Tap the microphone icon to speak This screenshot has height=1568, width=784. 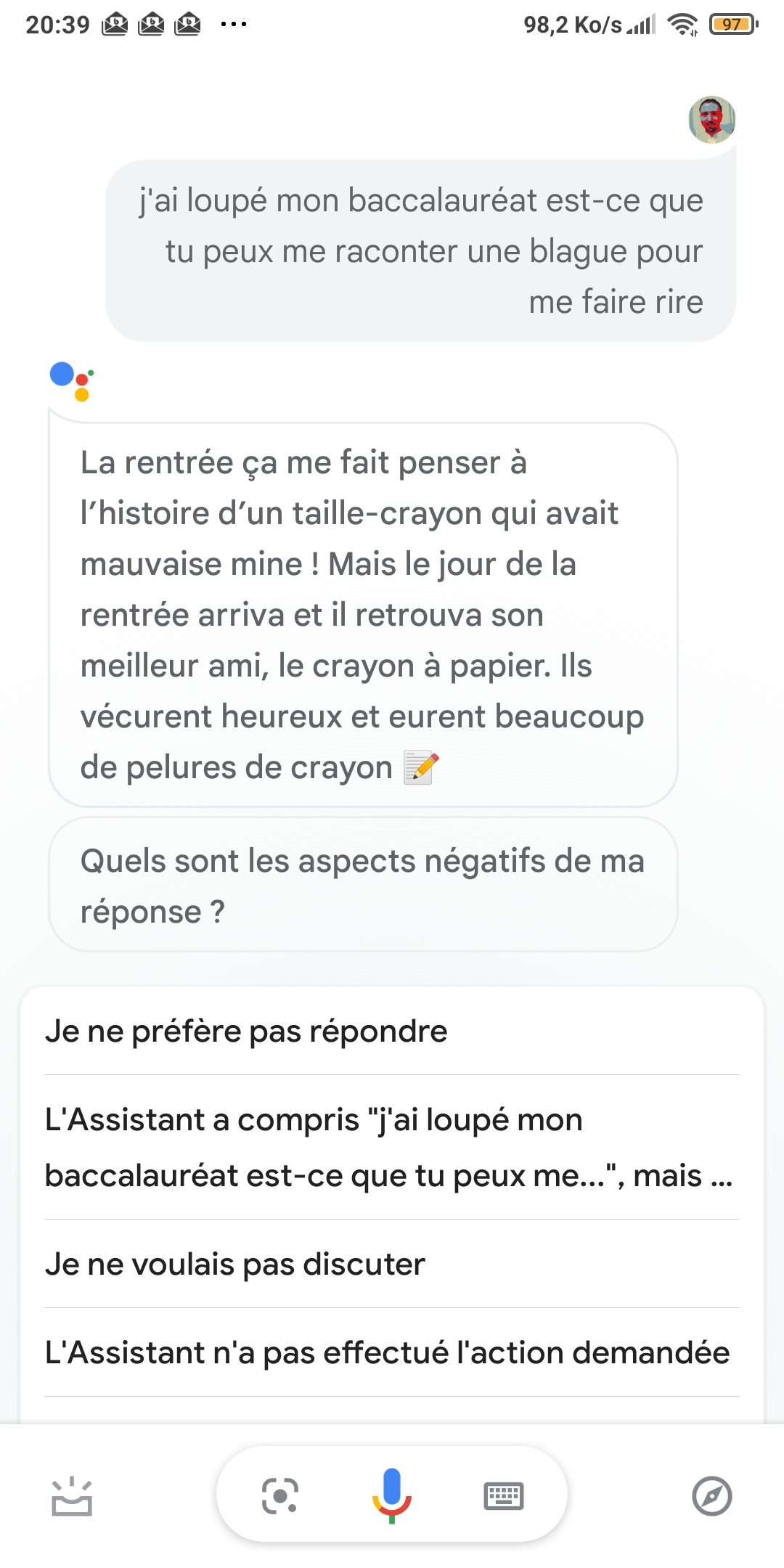(x=392, y=1495)
